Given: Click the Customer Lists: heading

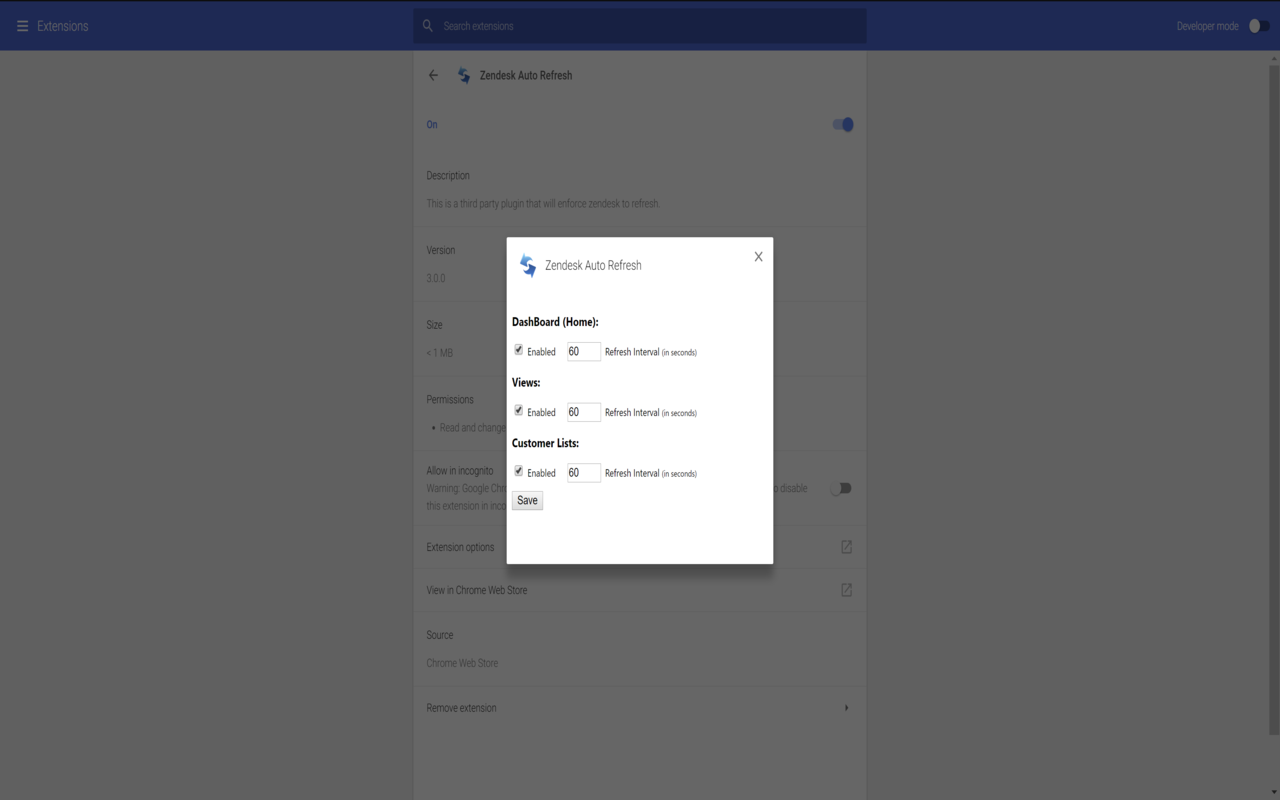Looking at the screenshot, I should (545, 443).
